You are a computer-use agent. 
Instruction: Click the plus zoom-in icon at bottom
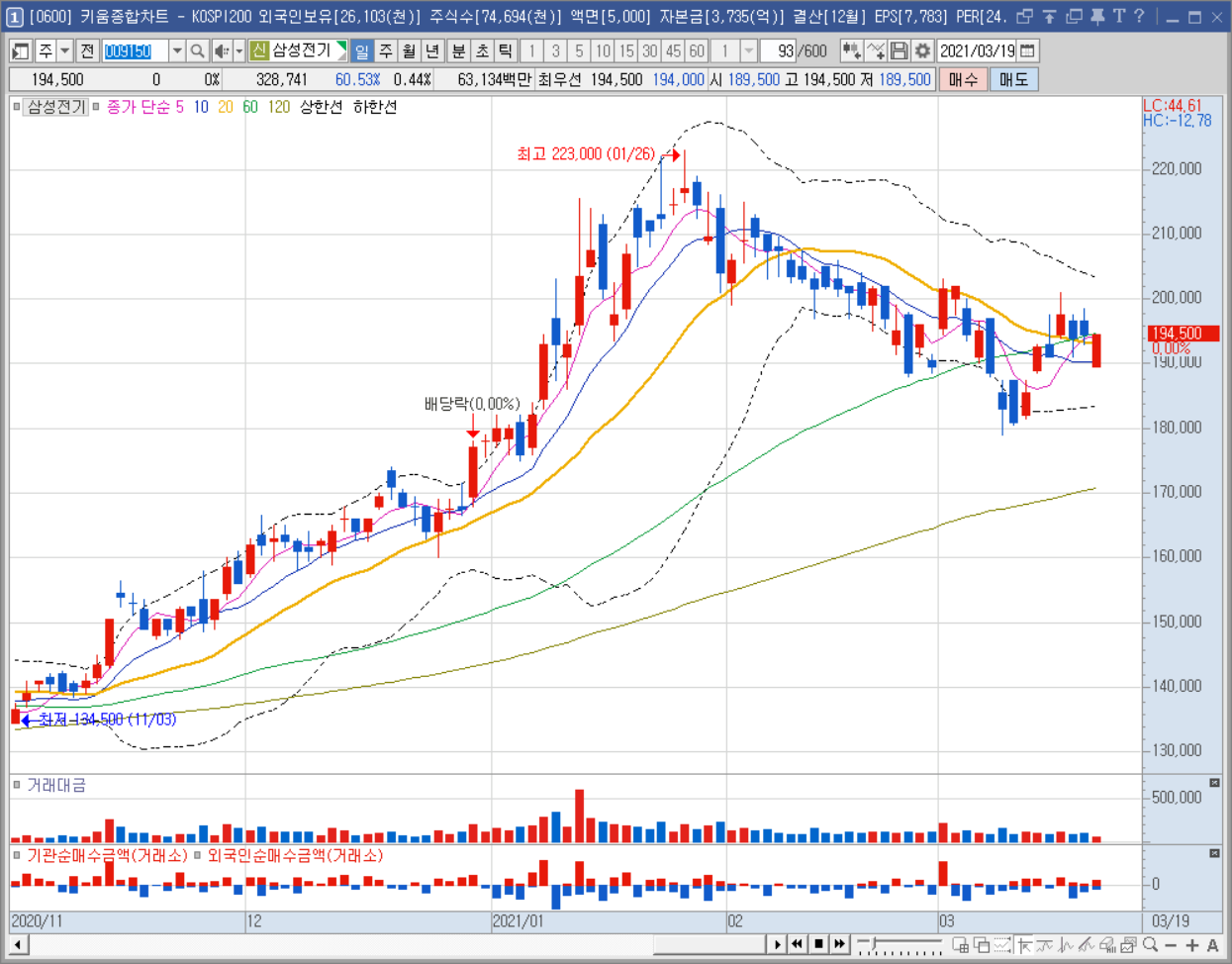[1192, 945]
